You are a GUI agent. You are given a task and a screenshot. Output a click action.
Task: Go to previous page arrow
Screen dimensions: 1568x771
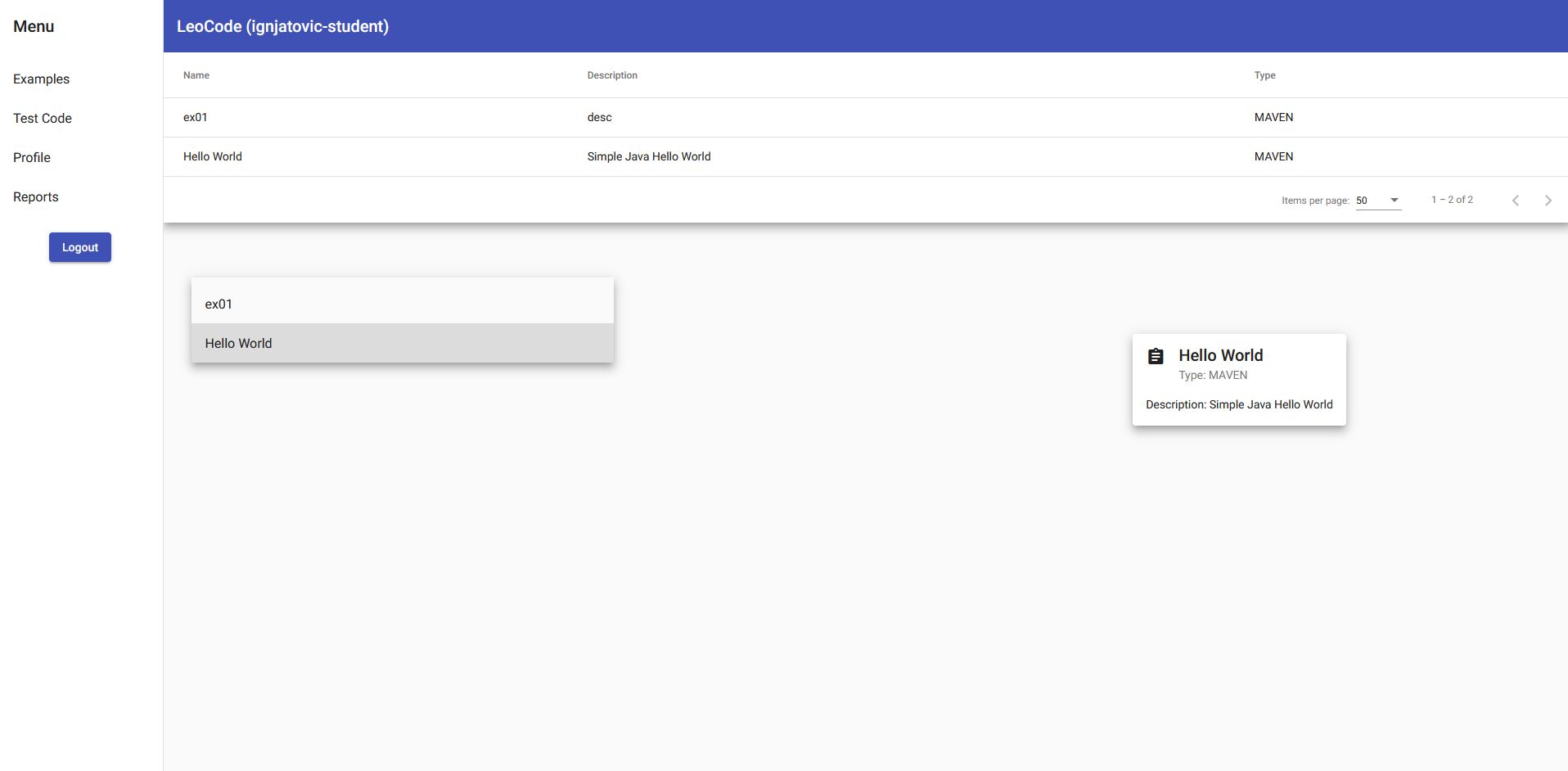[x=1516, y=200]
